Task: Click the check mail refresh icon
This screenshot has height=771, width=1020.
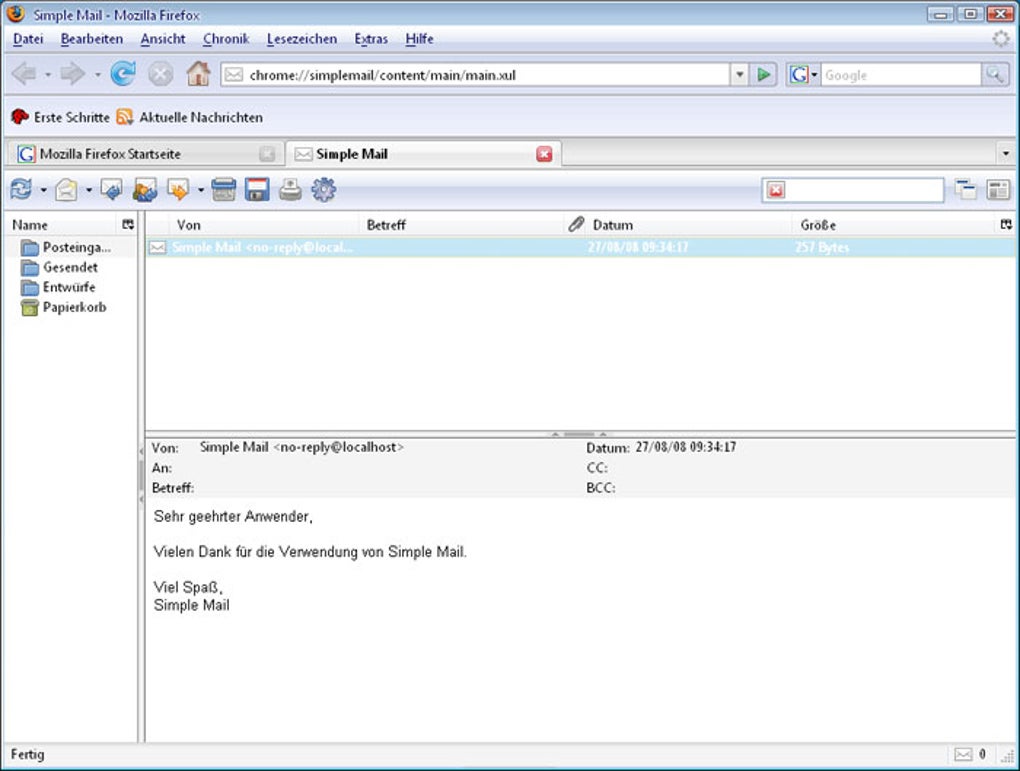Action: point(21,190)
